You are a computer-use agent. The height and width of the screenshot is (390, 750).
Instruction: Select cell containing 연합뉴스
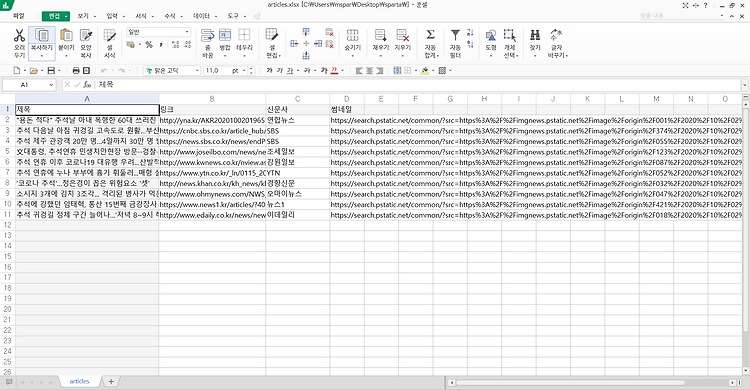298,120
